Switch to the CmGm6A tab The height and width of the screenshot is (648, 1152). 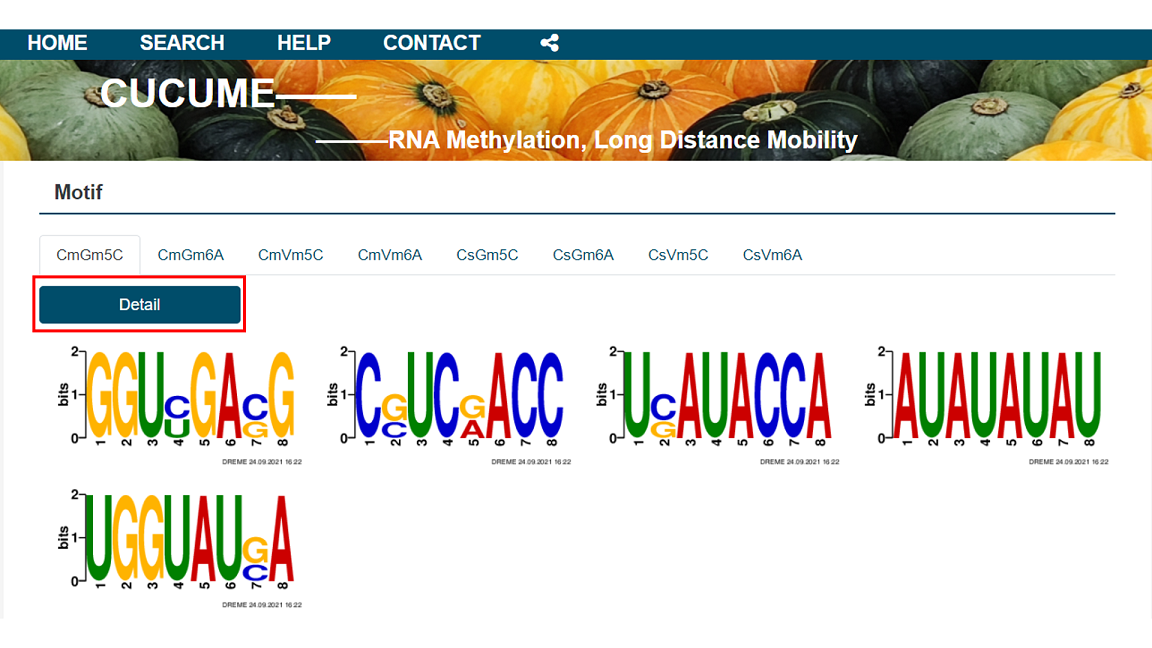[x=190, y=255]
